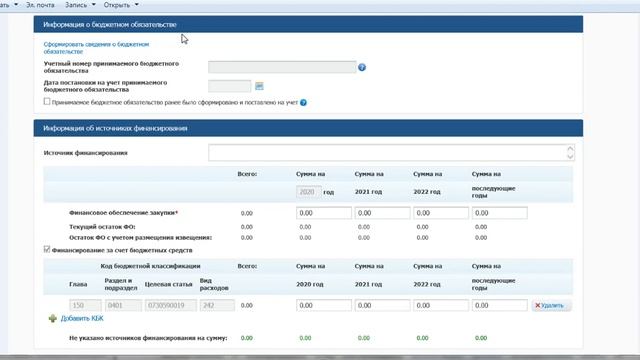Image resolution: width=640 pixels, height=360 pixels.
Task: Click the Учетный номер бюджетного обязательства field
Action: click(282, 67)
